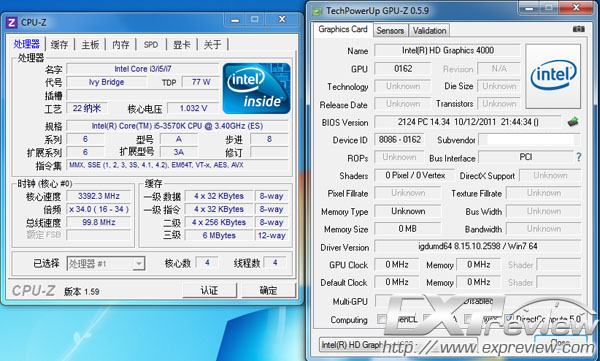600x361 pixels.
Task: Click the GPU-Z screenshot camera icon
Action: (578, 29)
